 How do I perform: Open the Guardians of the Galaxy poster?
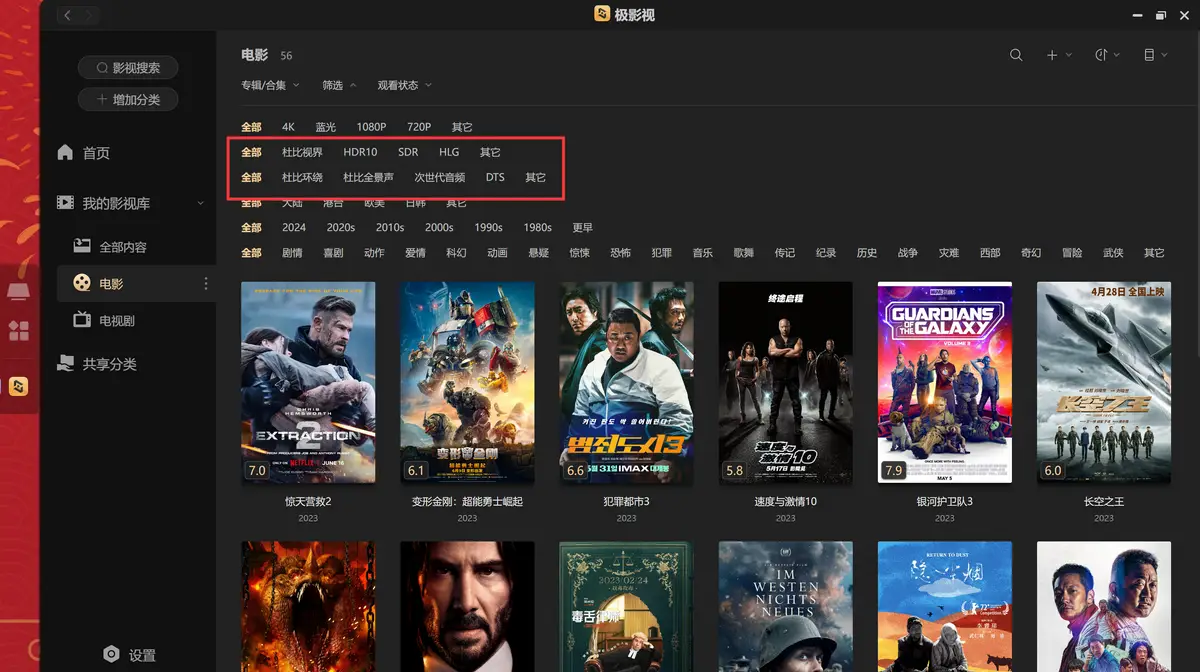(x=945, y=382)
